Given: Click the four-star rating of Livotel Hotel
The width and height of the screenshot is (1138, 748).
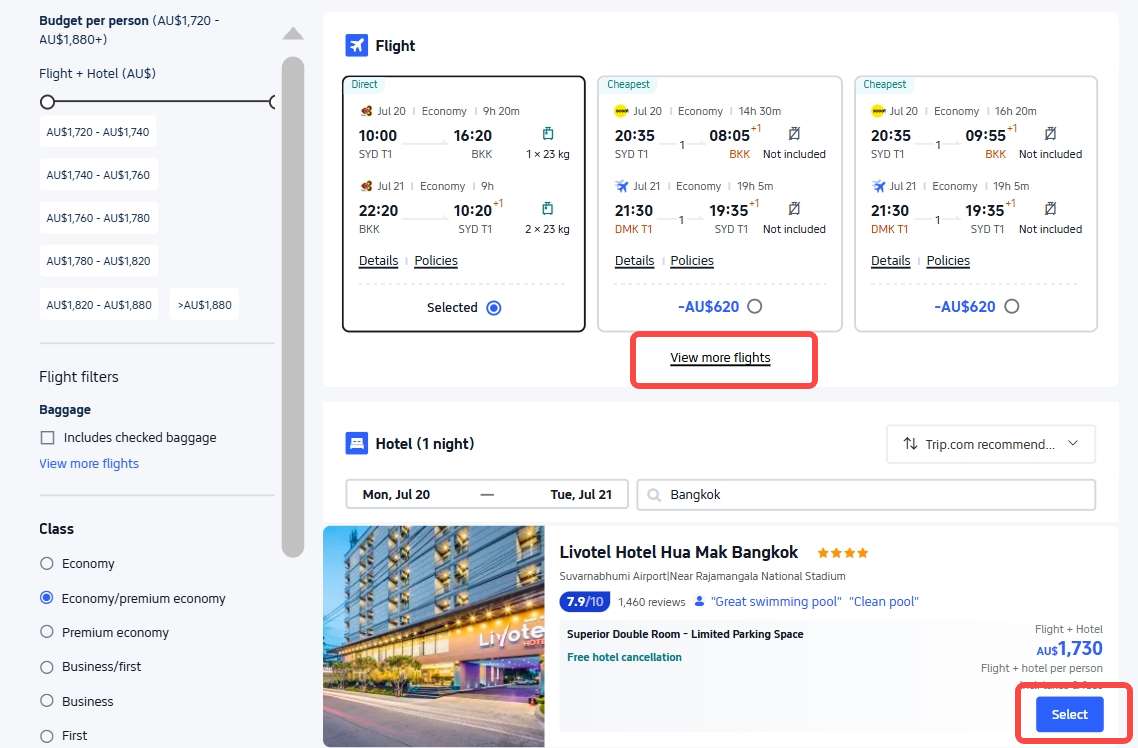Looking at the screenshot, I should click(x=843, y=553).
